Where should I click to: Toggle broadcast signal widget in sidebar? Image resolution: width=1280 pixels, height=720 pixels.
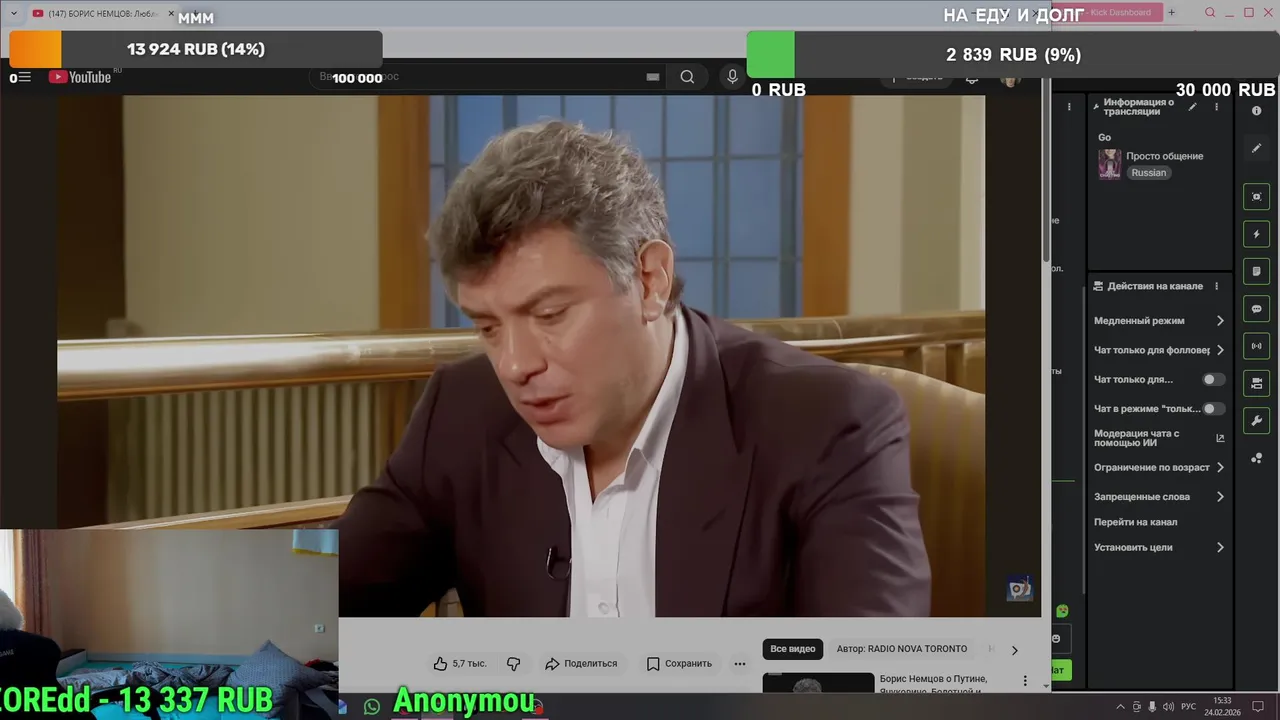[1257, 346]
